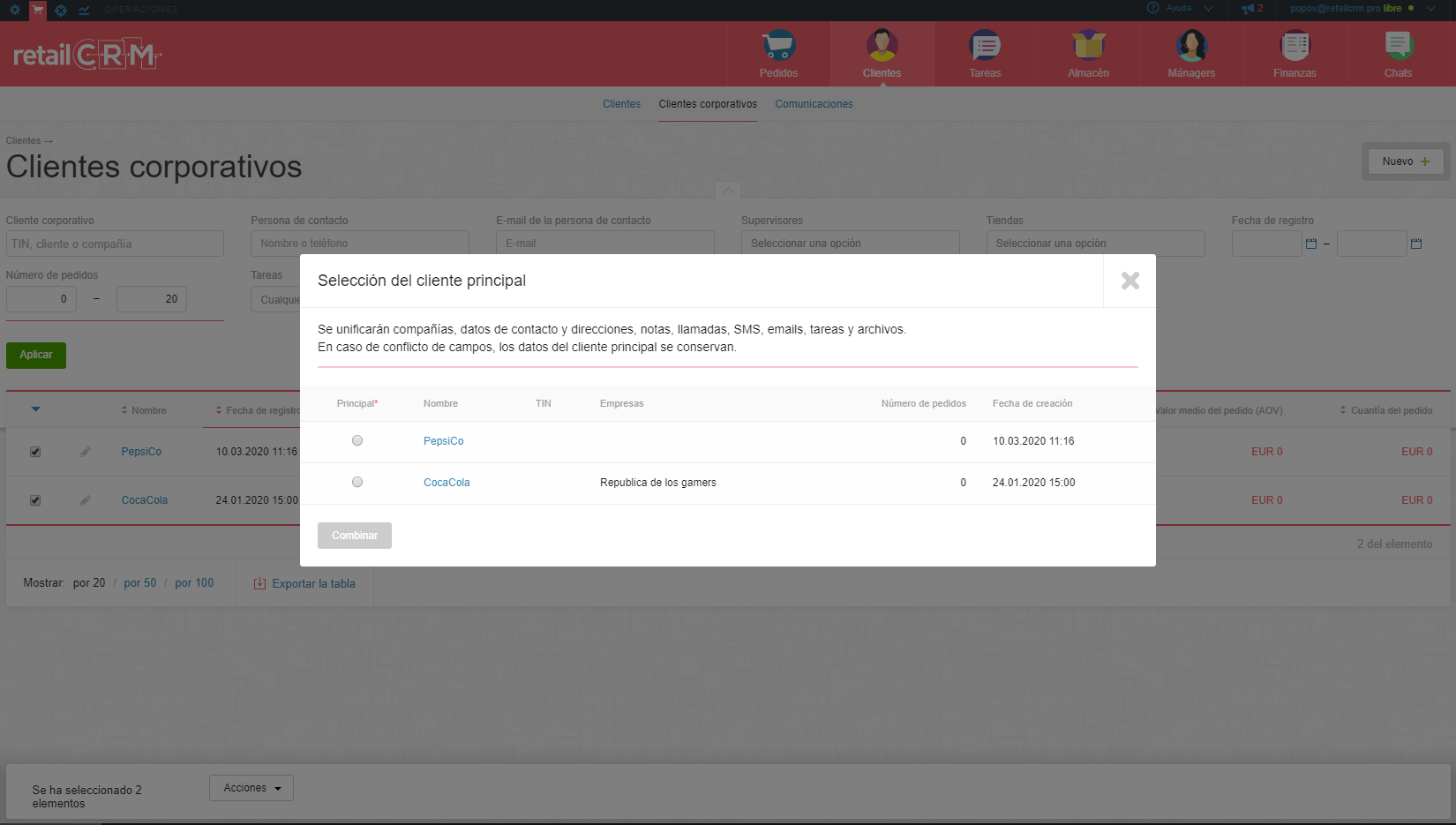Switch to Clientes corporativos tab
The height and width of the screenshot is (825, 1456).
tap(708, 104)
